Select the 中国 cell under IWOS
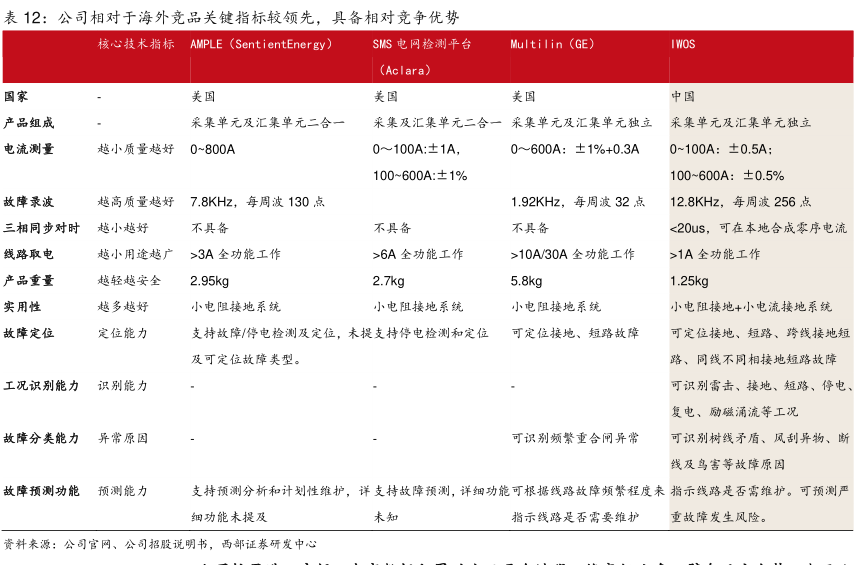 683,97
